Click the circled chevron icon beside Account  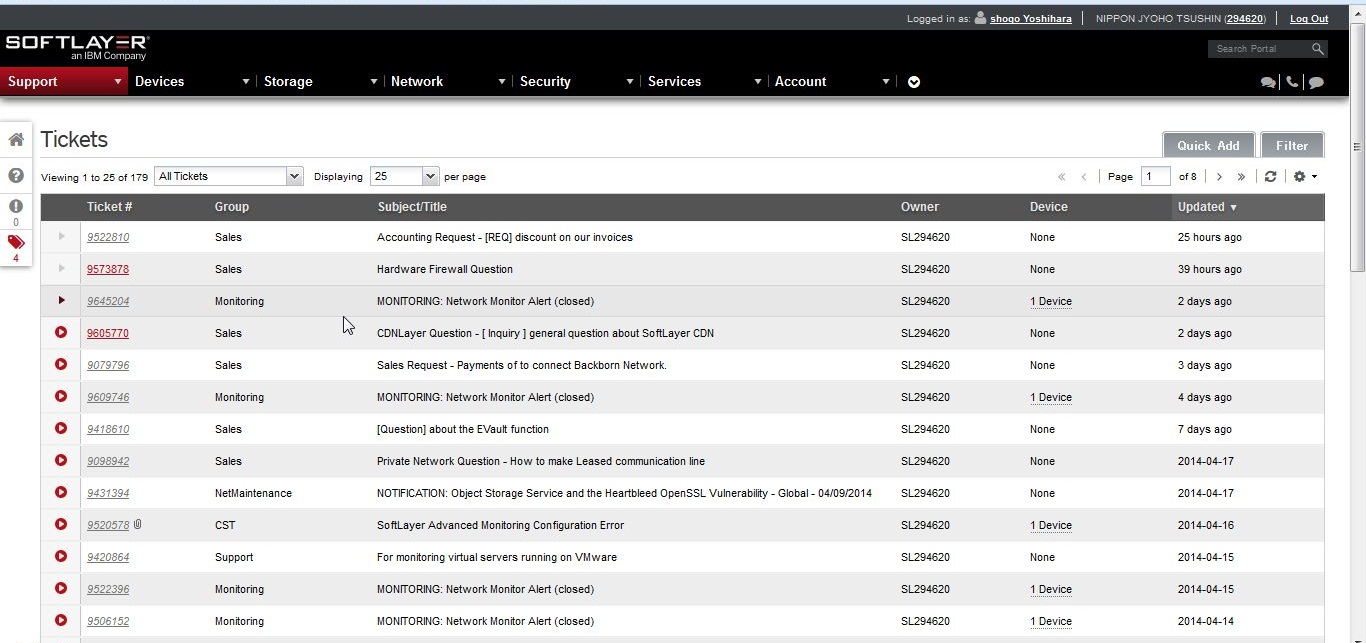914,82
